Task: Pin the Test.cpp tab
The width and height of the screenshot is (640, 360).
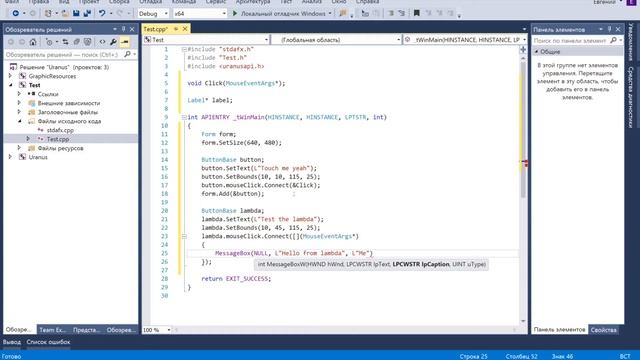Action: pos(176,29)
